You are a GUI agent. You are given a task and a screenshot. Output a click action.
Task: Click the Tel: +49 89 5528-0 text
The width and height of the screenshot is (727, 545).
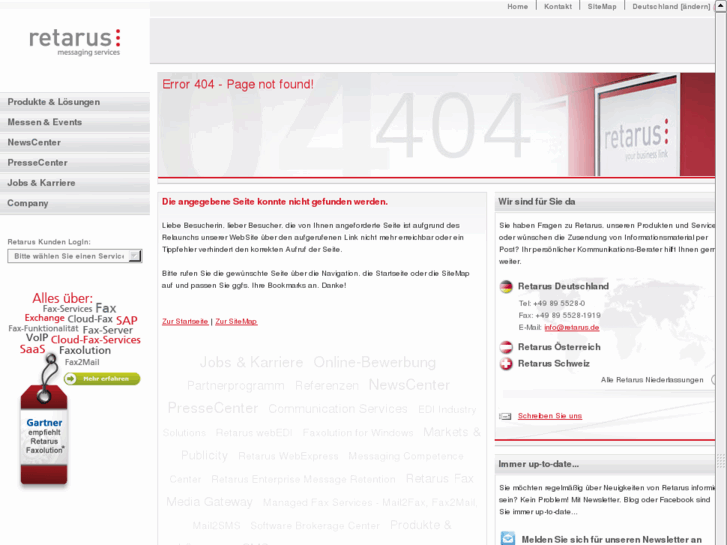(x=552, y=304)
